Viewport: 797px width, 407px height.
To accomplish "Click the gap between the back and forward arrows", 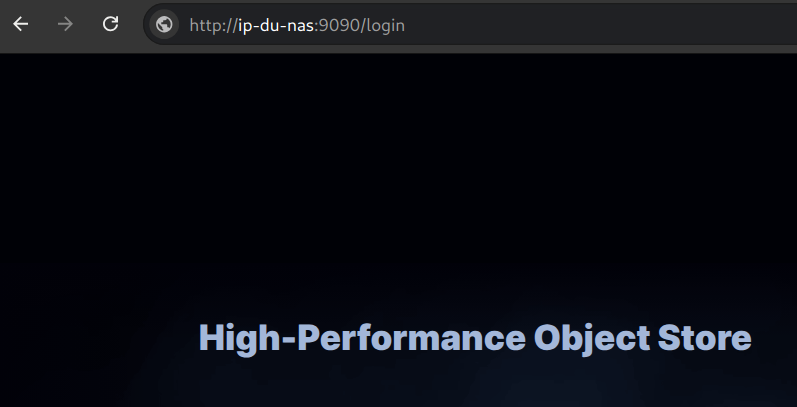I will (x=43, y=24).
